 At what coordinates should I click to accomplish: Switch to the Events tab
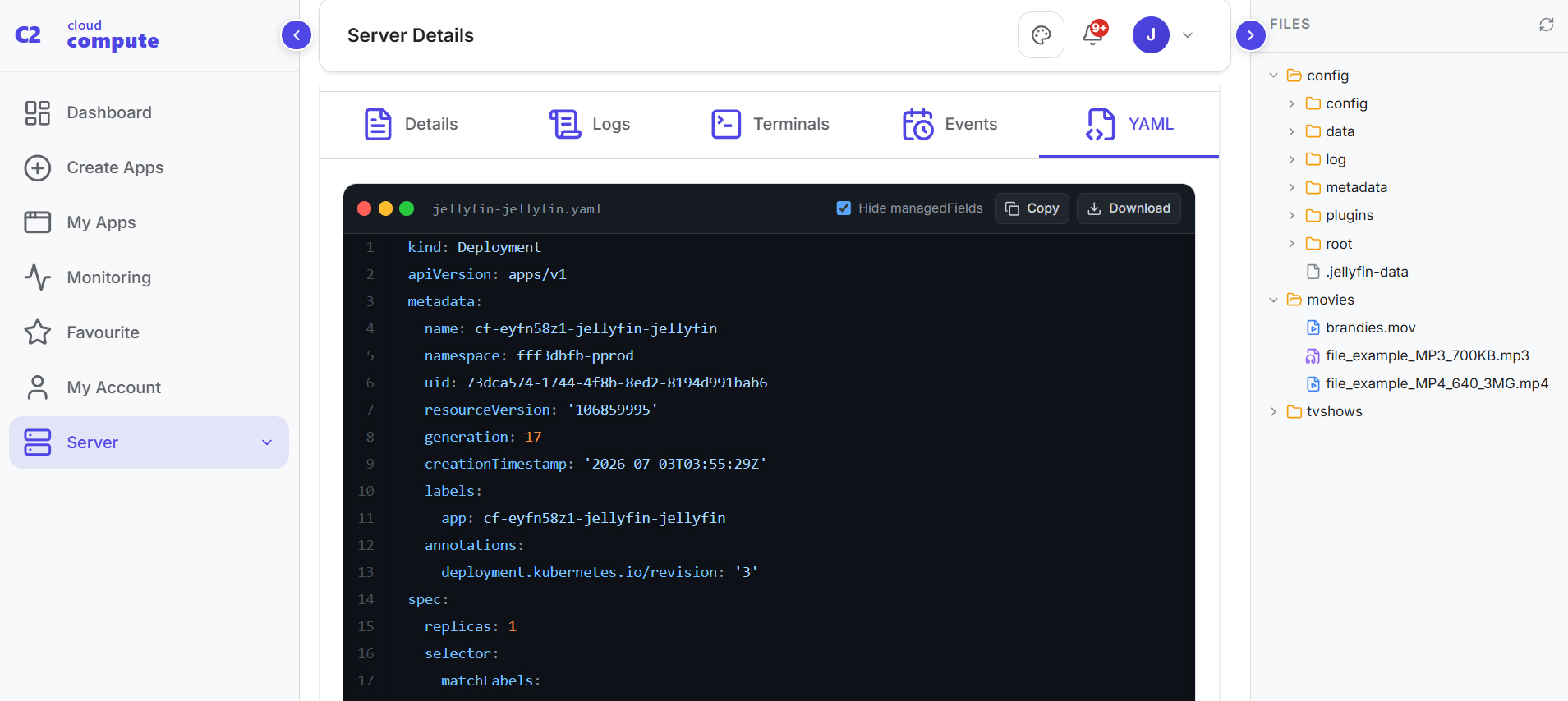(950, 124)
